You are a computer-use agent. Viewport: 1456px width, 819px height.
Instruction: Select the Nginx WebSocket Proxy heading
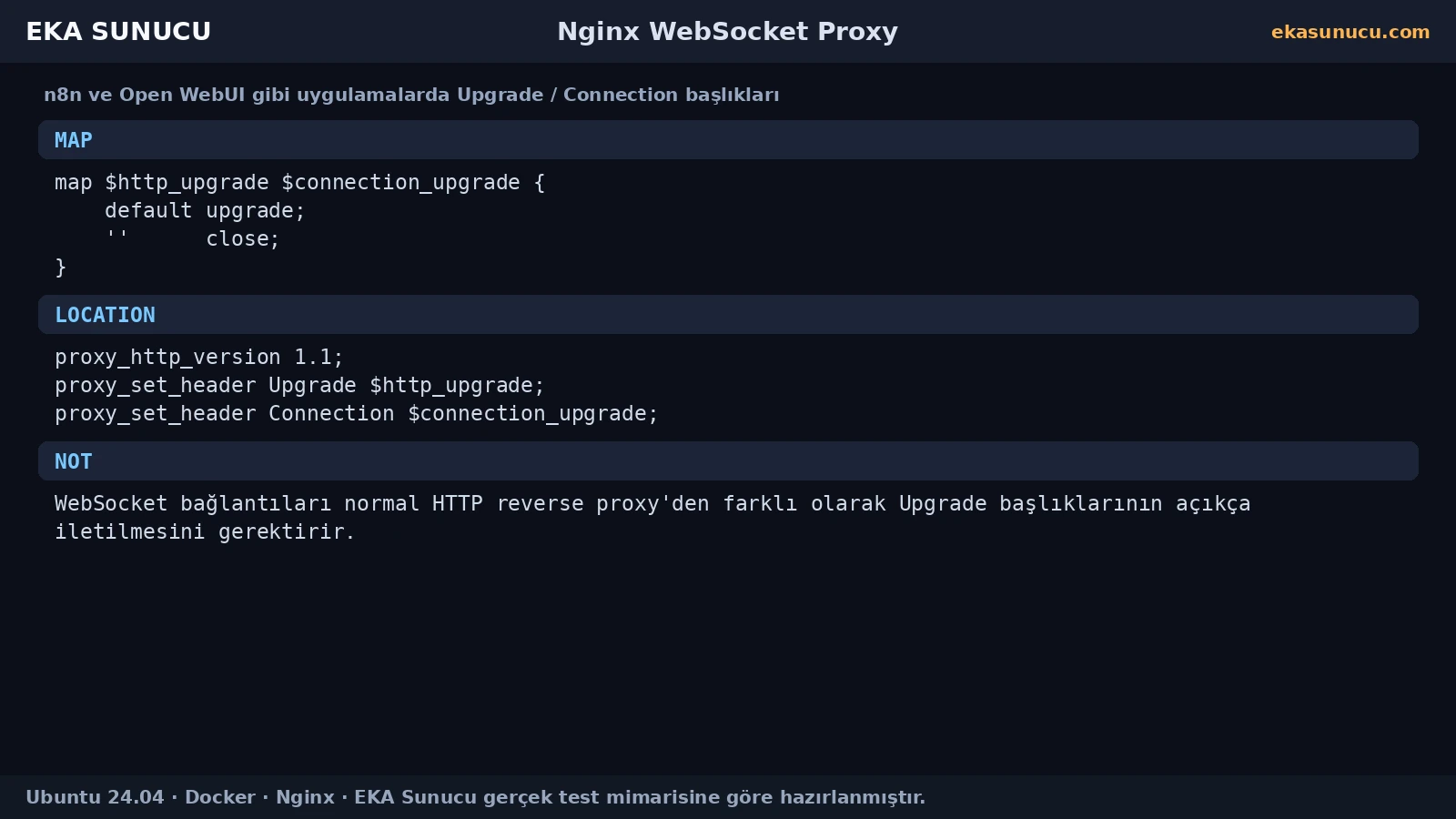point(727,32)
